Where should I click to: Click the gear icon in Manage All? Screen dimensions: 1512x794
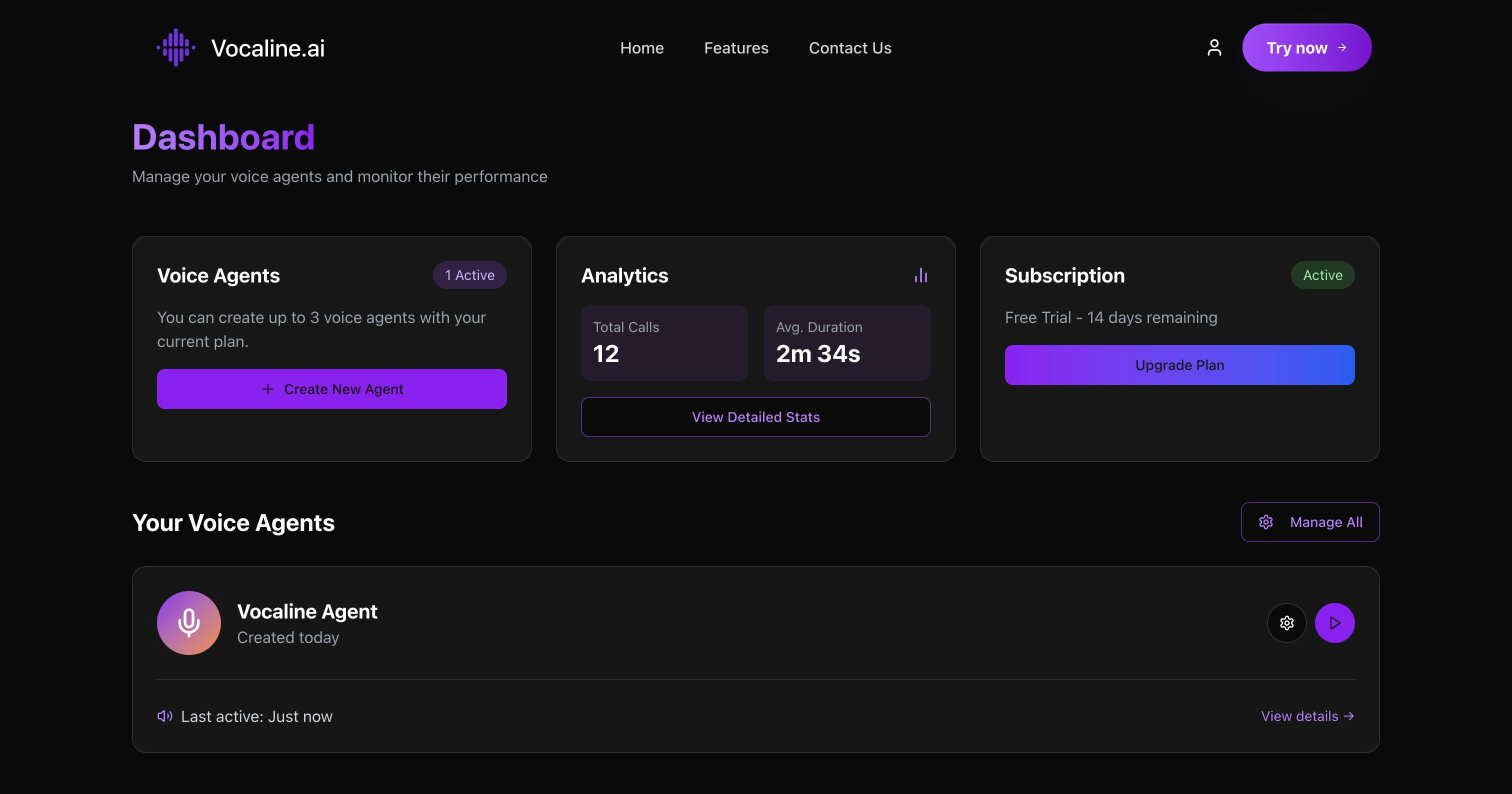coord(1265,521)
